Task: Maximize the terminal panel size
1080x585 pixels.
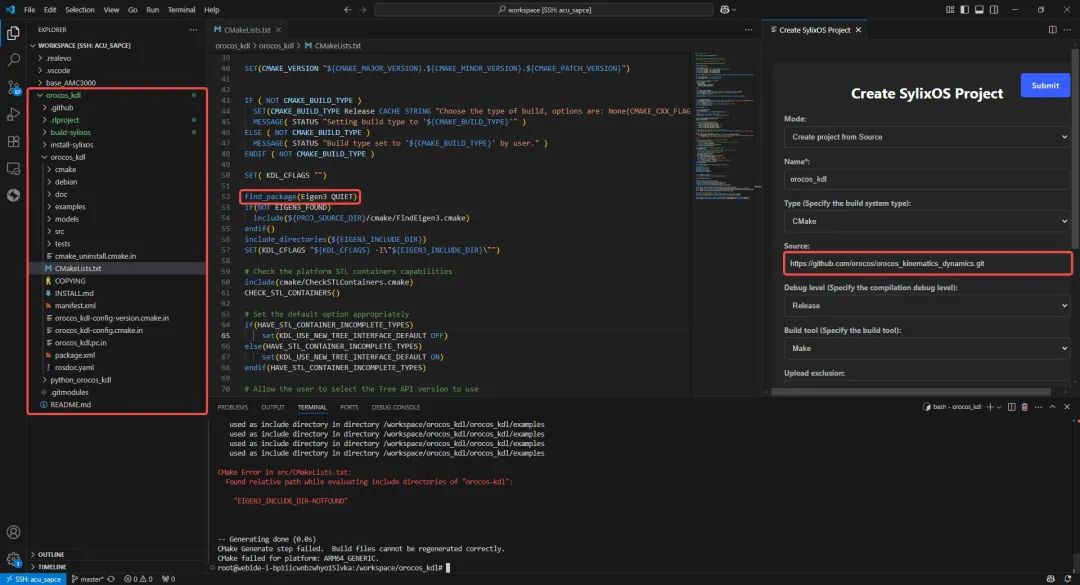Action: pos(1052,407)
